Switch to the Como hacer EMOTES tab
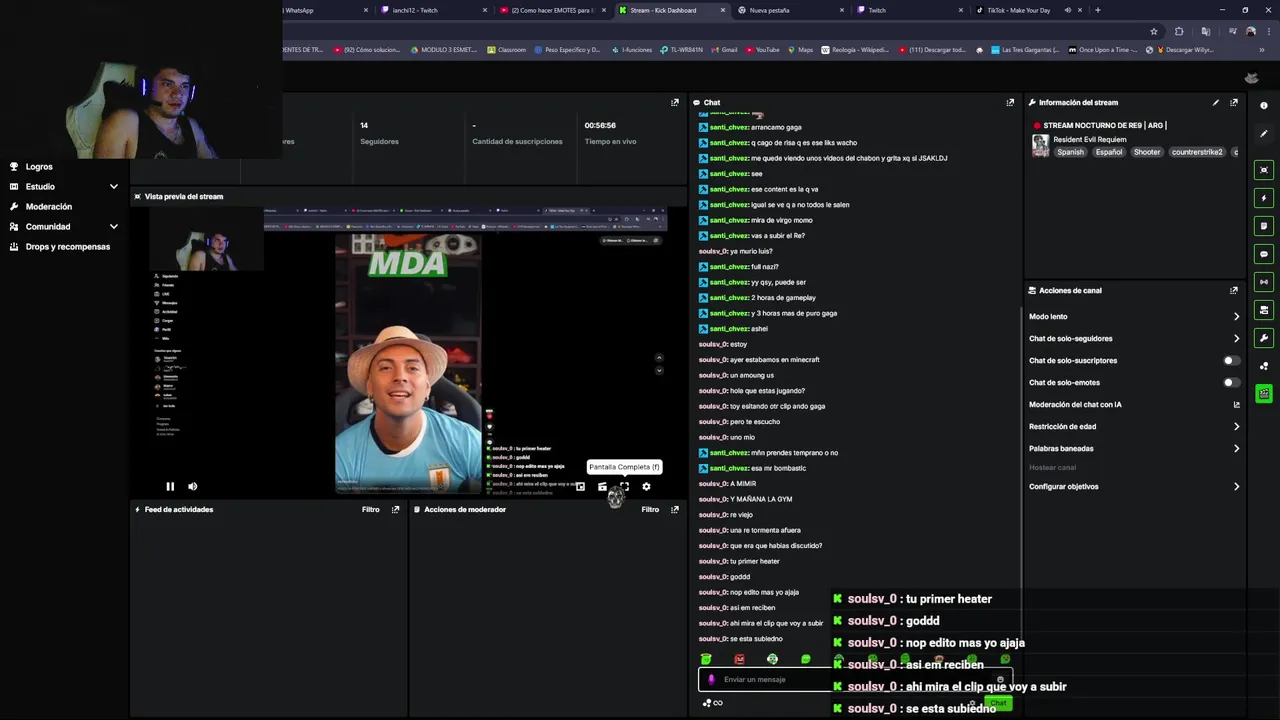The image size is (1280, 720). tap(552, 10)
